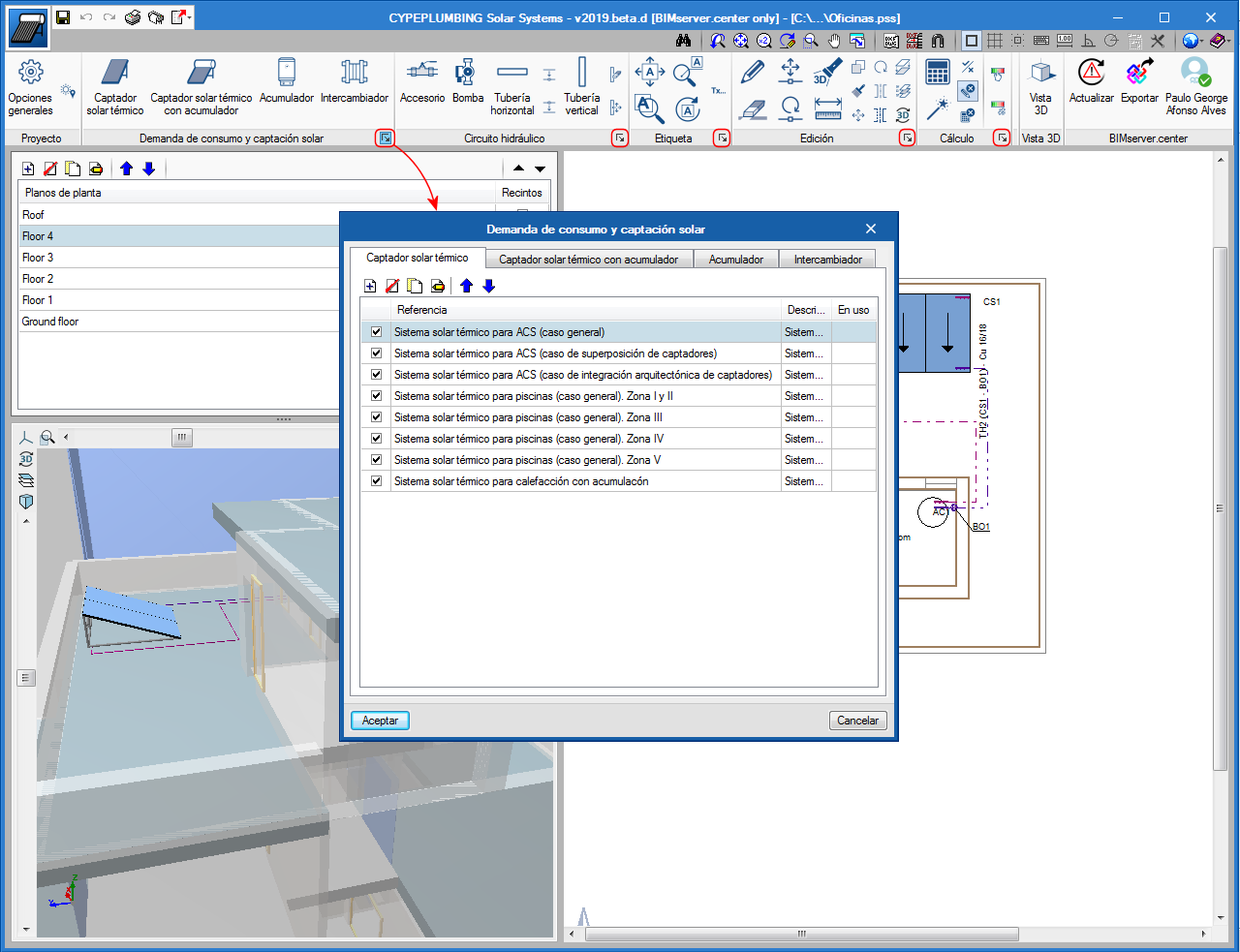
Task: Select the Roof floor plan row
Action: tap(180, 215)
